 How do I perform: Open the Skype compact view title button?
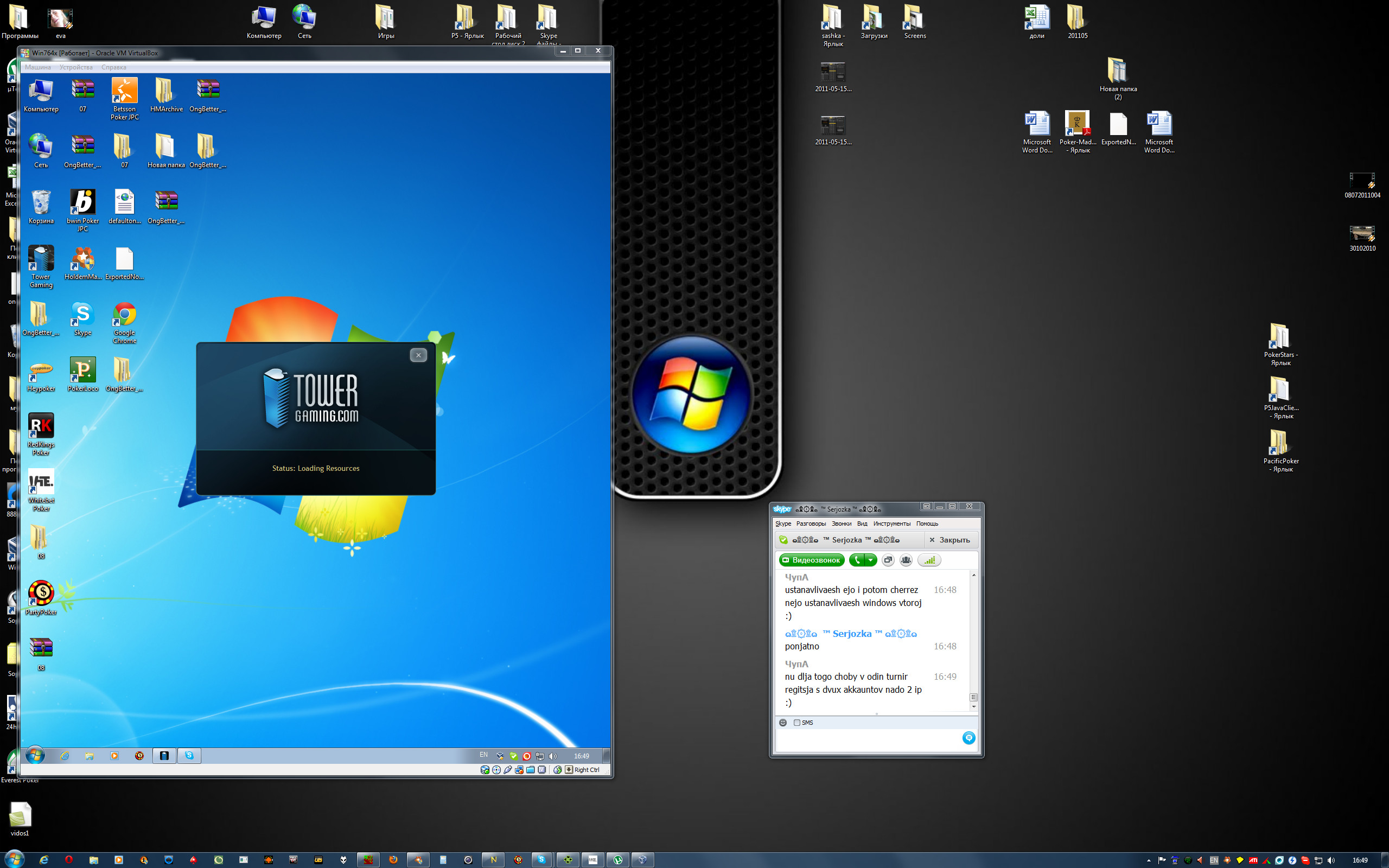tap(926, 506)
